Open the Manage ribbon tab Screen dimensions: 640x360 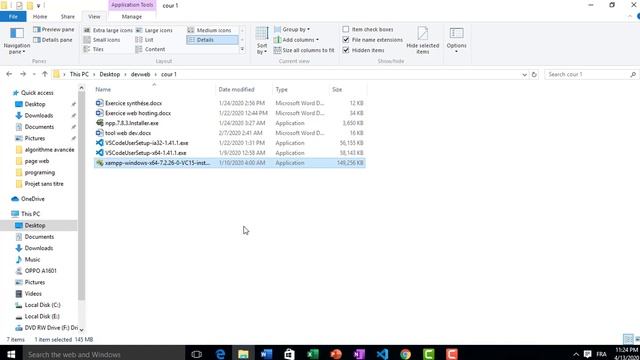coord(131,16)
